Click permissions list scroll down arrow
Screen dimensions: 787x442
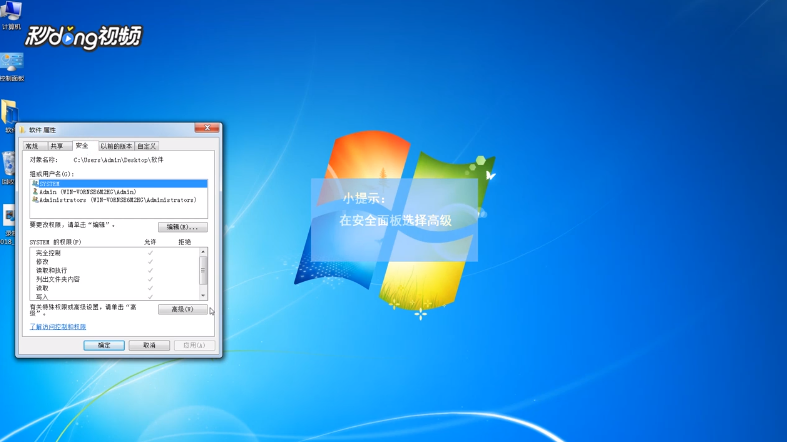(203, 296)
